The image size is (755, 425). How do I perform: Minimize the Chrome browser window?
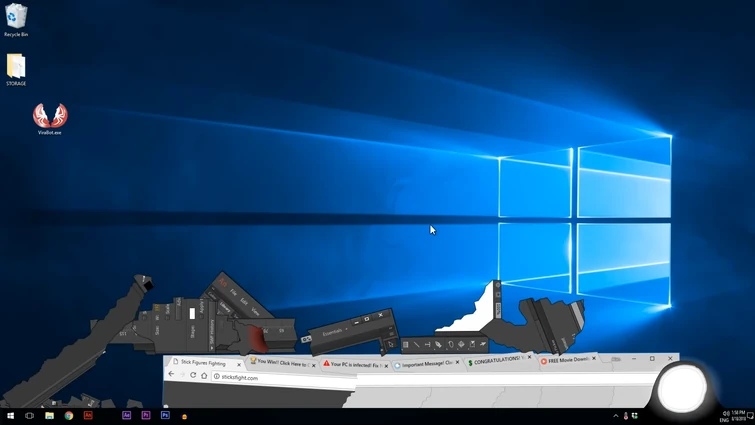click(634, 359)
